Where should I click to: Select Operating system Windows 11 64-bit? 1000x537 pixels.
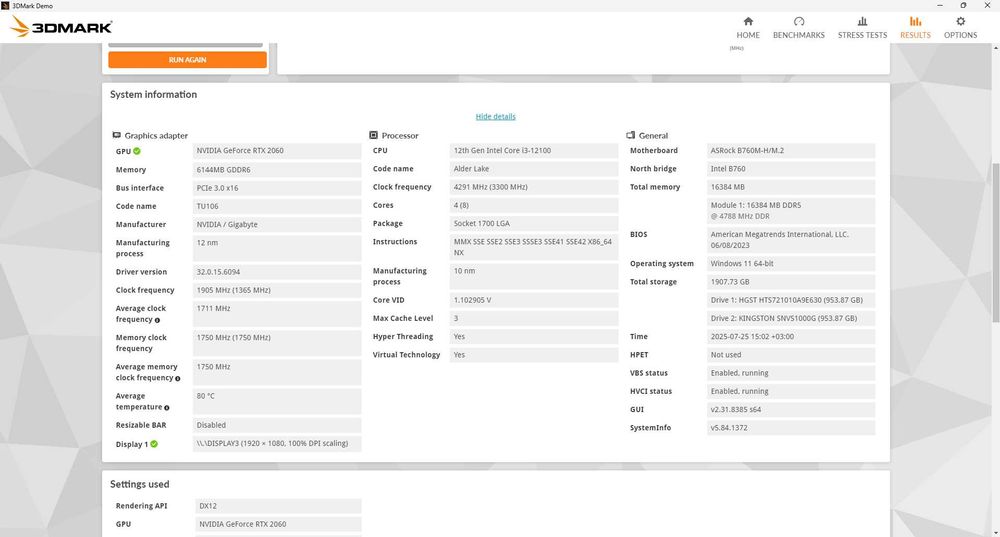coord(791,263)
